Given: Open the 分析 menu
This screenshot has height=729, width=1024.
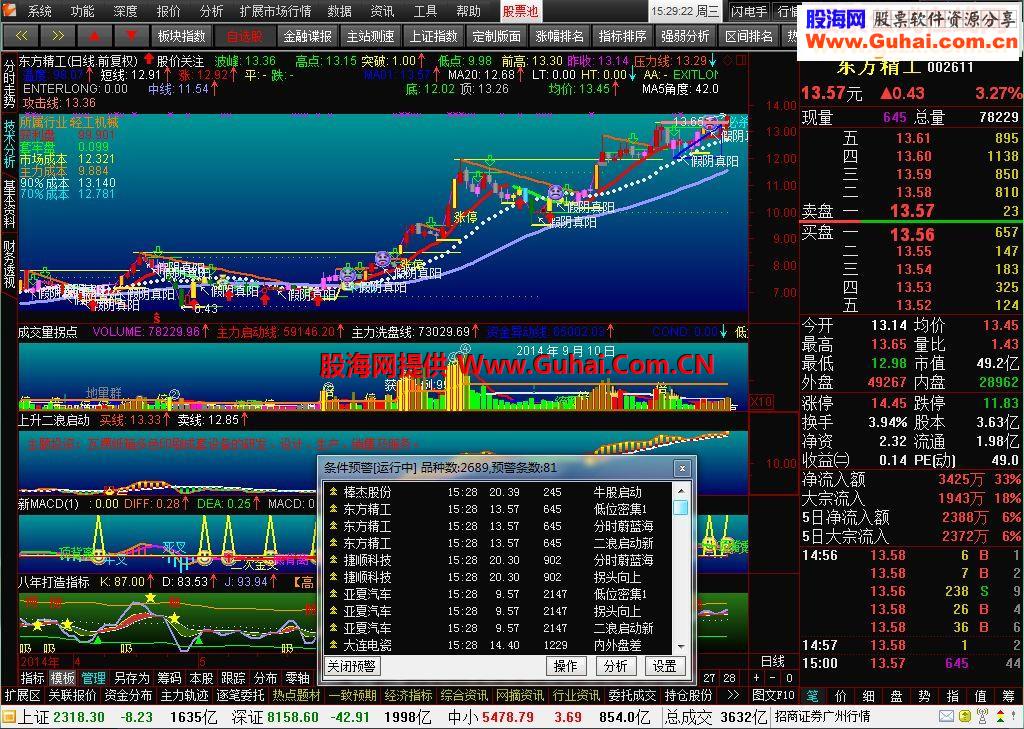Looking at the screenshot, I should [x=212, y=11].
